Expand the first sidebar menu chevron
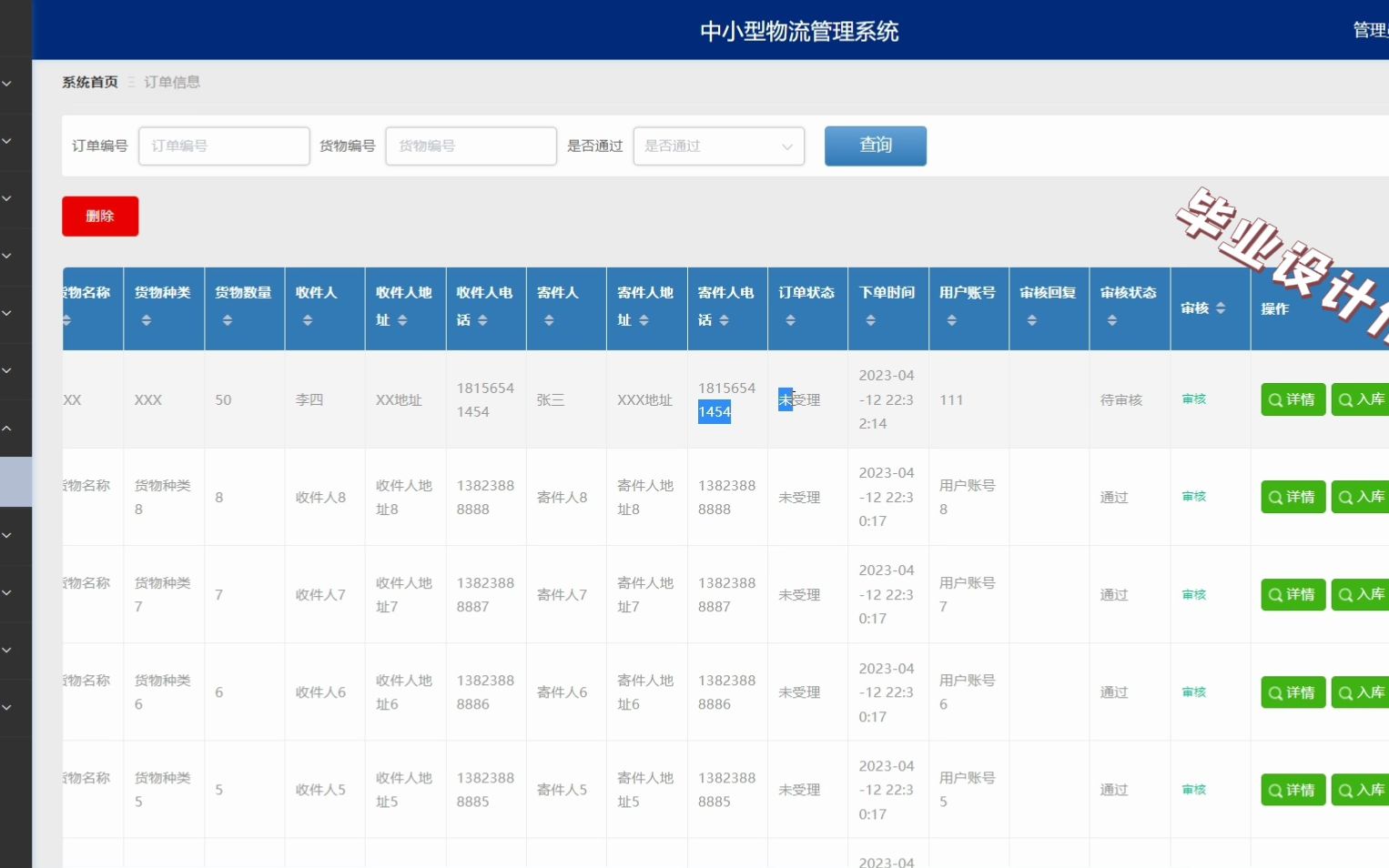 [7, 84]
